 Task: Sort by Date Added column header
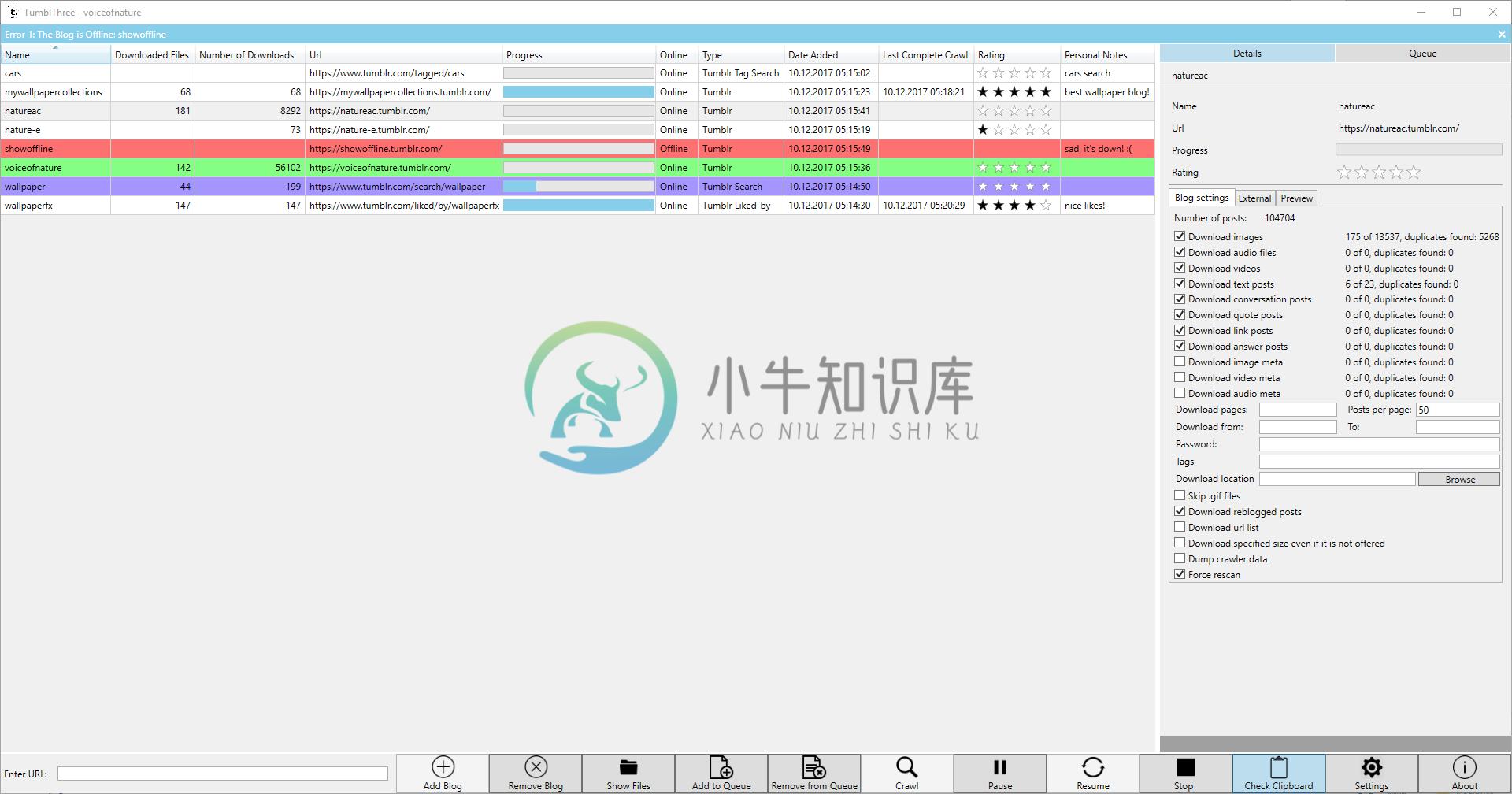pyautogui.click(x=831, y=54)
